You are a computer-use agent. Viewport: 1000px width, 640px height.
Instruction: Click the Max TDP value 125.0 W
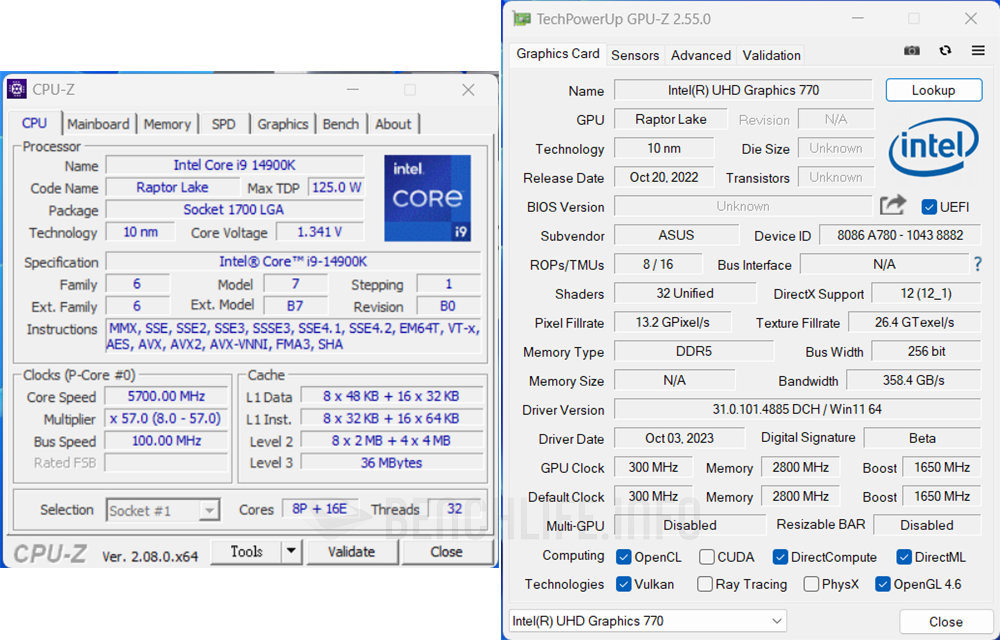click(x=336, y=187)
